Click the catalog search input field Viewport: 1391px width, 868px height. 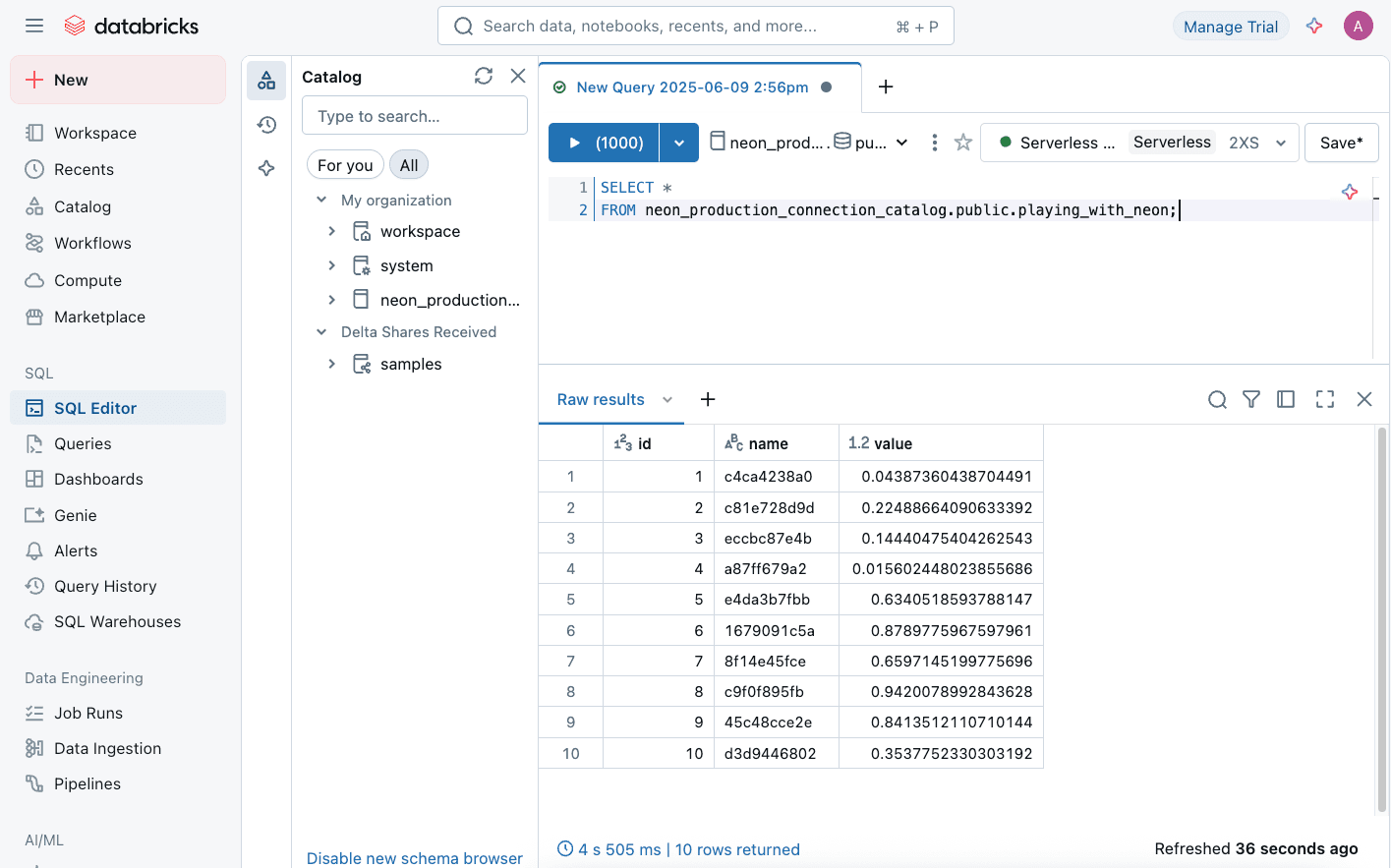414,115
